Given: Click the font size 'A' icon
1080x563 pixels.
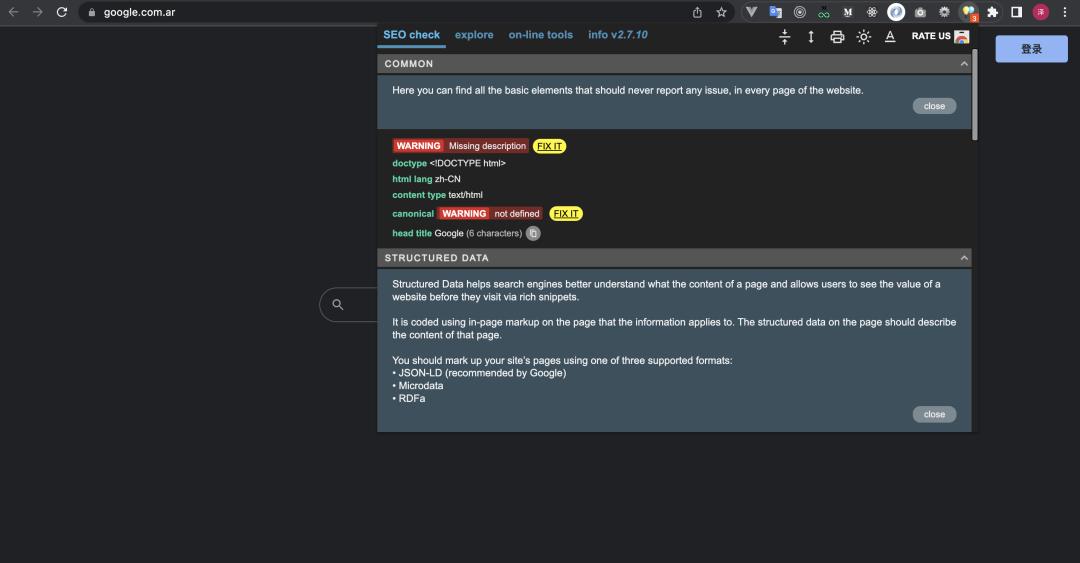Looking at the screenshot, I should point(890,37).
